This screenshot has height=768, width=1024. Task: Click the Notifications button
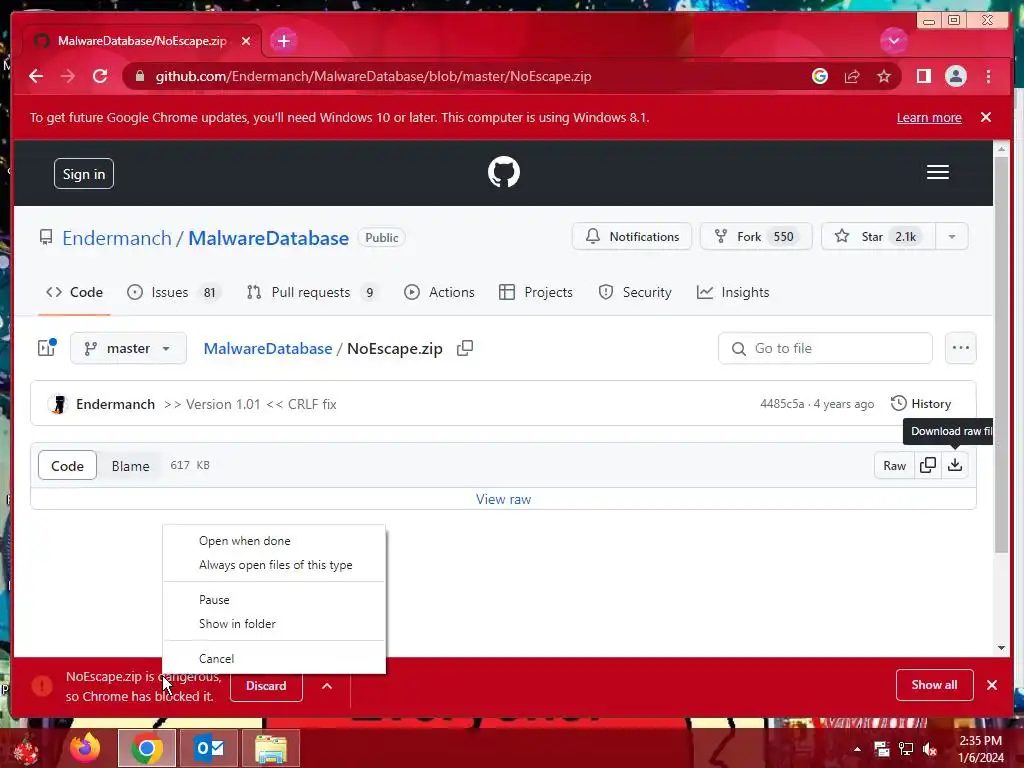click(x=632, y=236)
